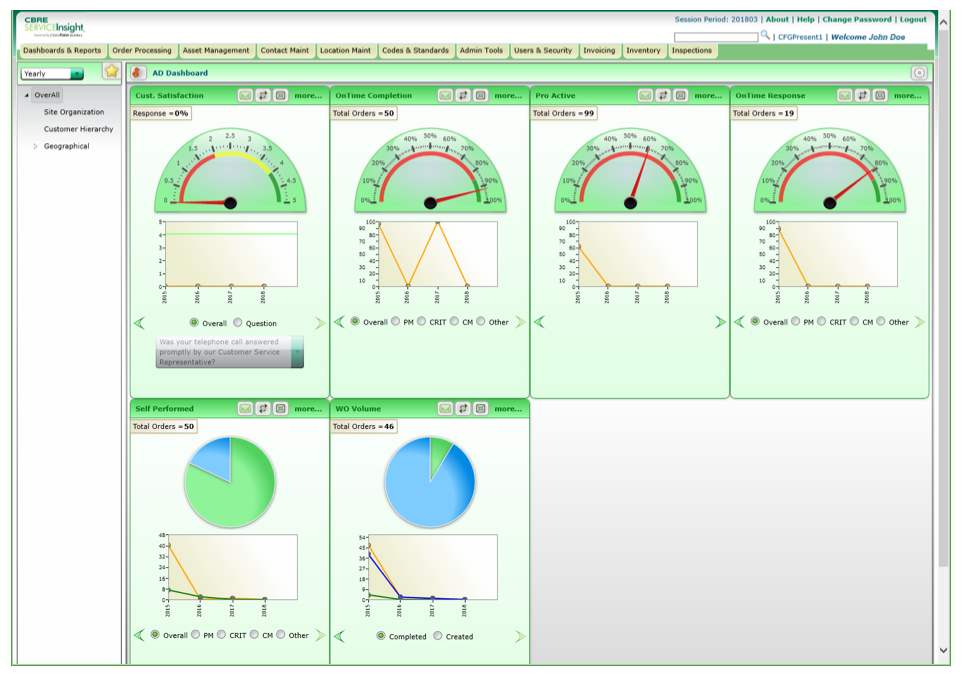Open the Users & Security menu
The image size is (964, 676).
coord(541,50)
